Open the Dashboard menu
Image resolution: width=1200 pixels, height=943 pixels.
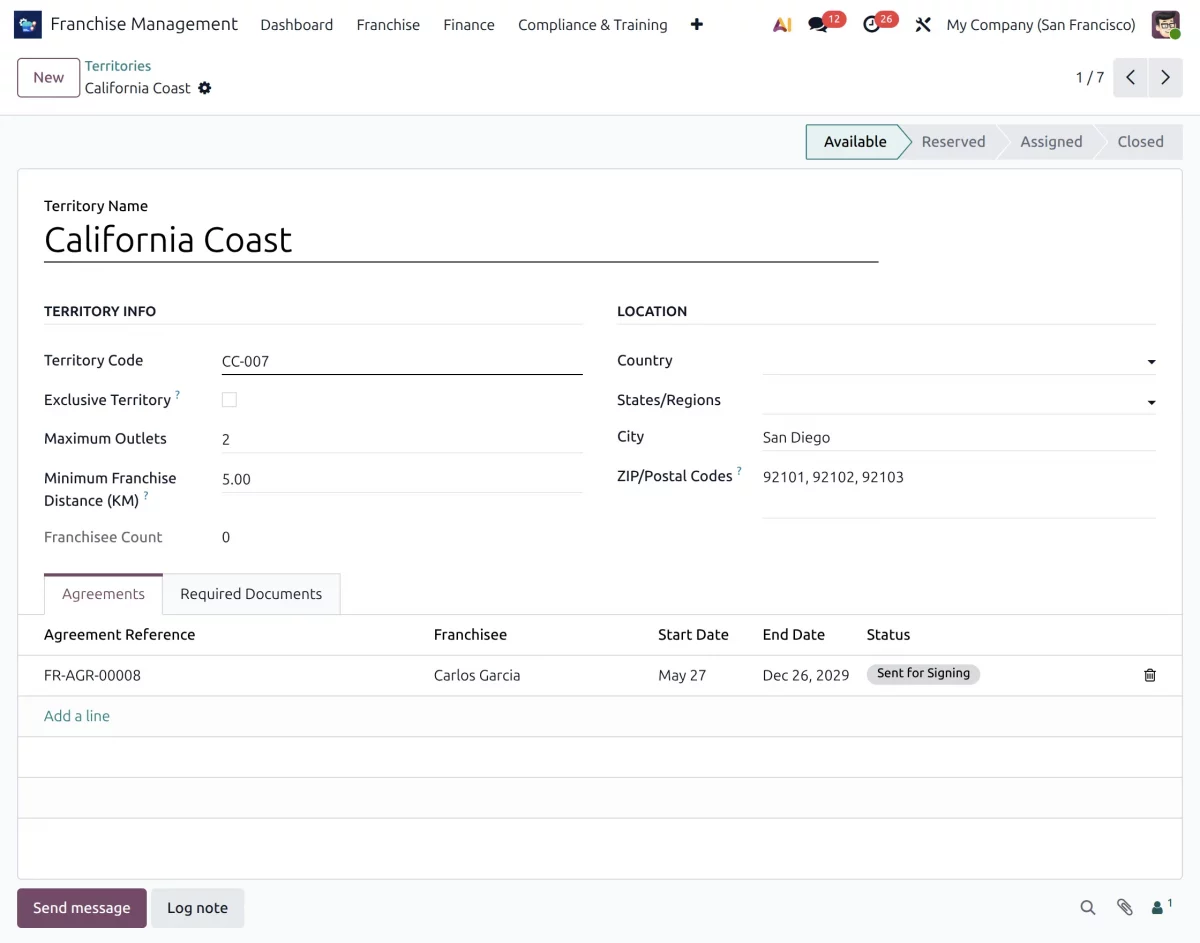pyautogui.click(x=297, y=25)
